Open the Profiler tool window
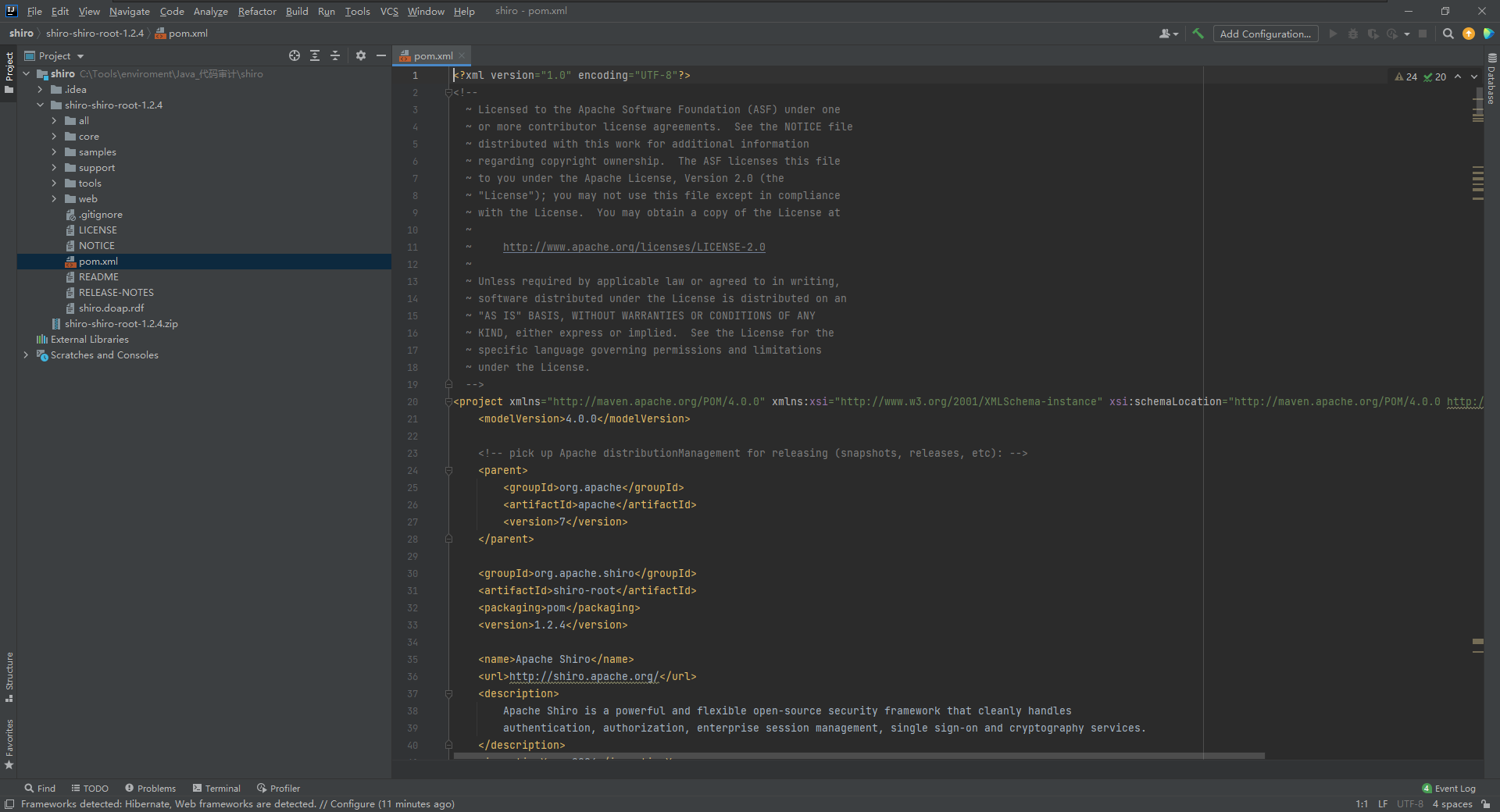This screenshot has width=1500, height=812. (278, 788)
